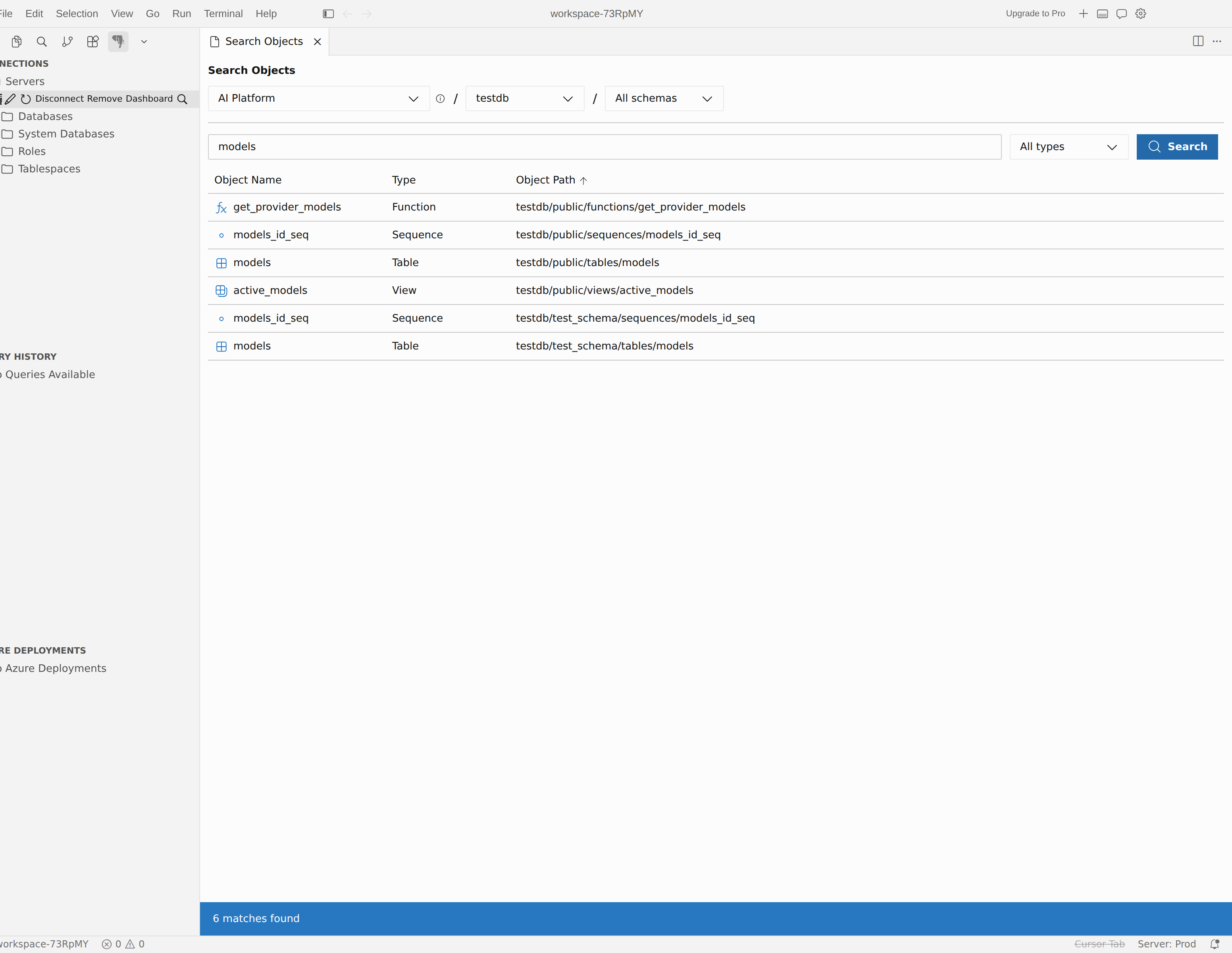This screenshot has height=953, width=1232.
Task: Split the editor to the right
Action: [1198, 41]
